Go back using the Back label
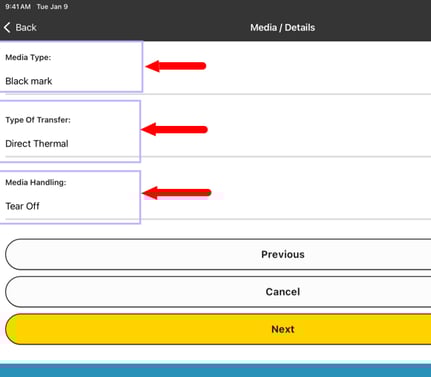 [26, 27]
